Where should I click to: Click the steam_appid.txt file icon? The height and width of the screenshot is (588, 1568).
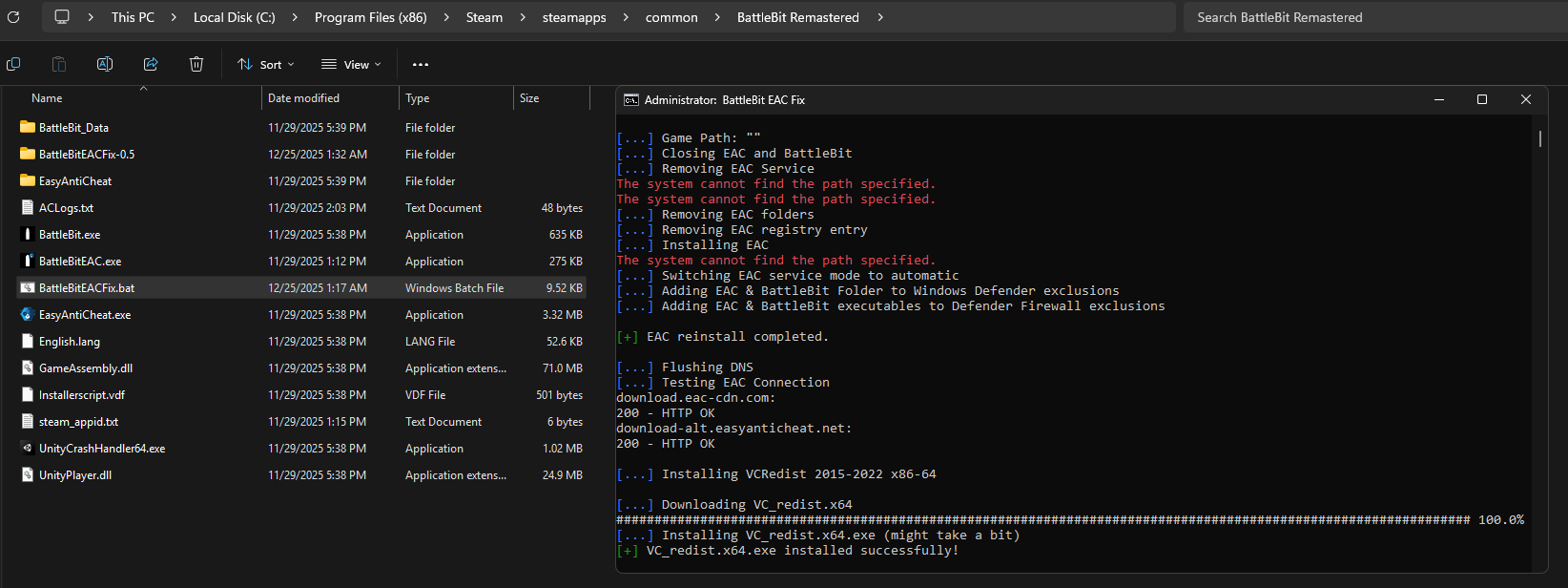click(28, 421)
